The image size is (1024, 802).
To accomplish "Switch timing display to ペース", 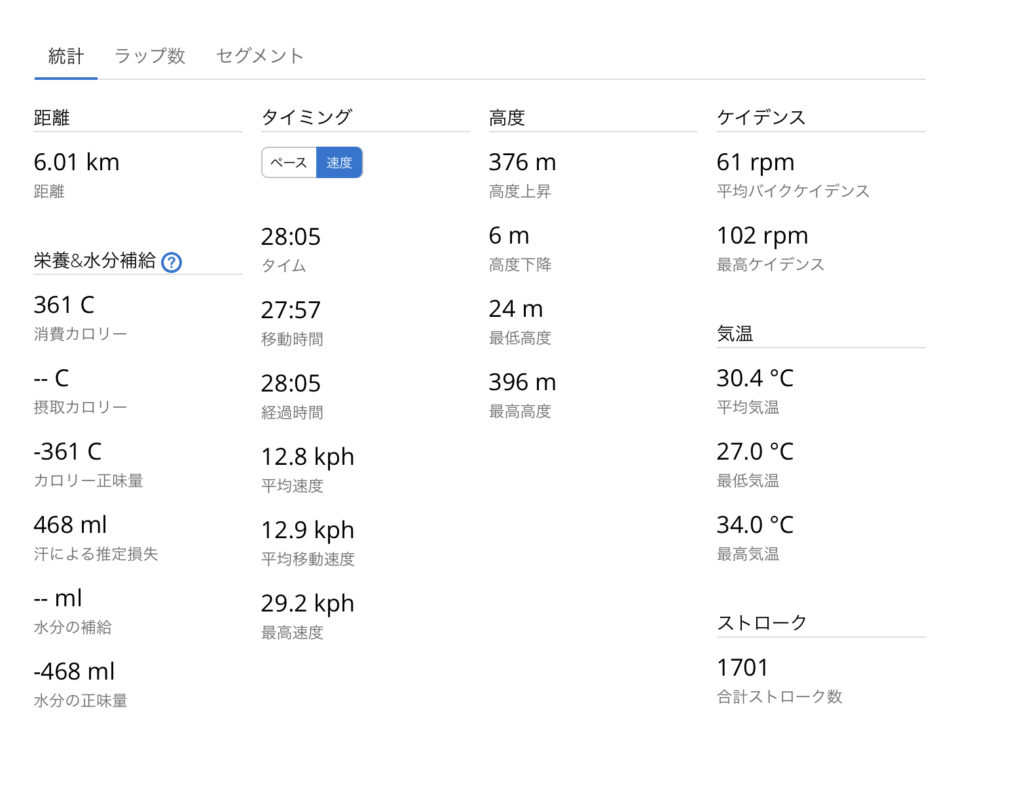I will click(x=289, y=163).
